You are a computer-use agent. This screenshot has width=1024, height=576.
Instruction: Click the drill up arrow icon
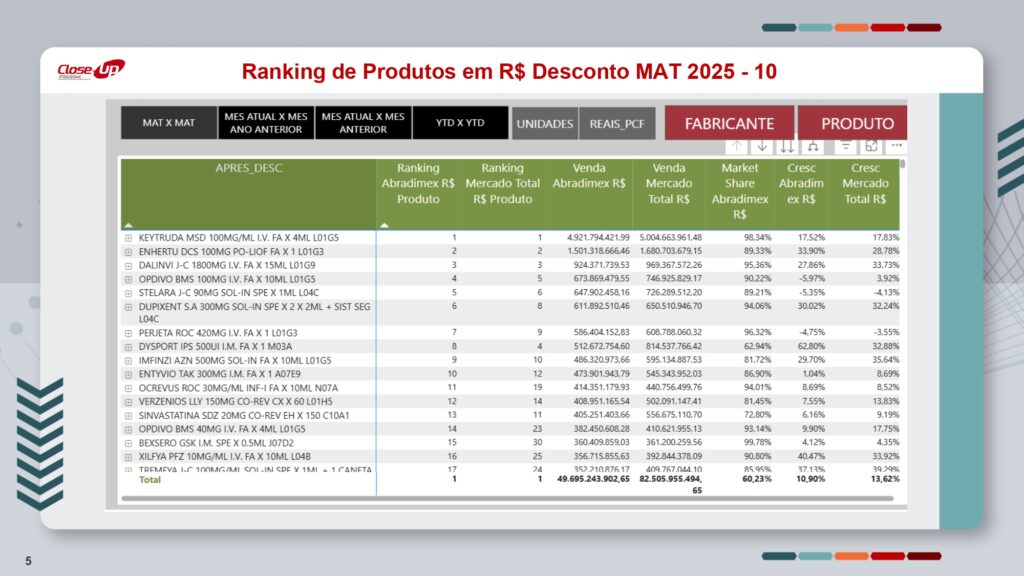tap(736, 147)
